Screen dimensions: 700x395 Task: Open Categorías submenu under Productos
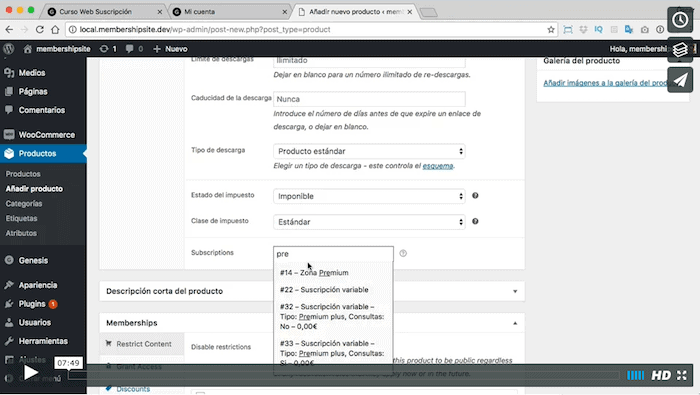point(24,204)
